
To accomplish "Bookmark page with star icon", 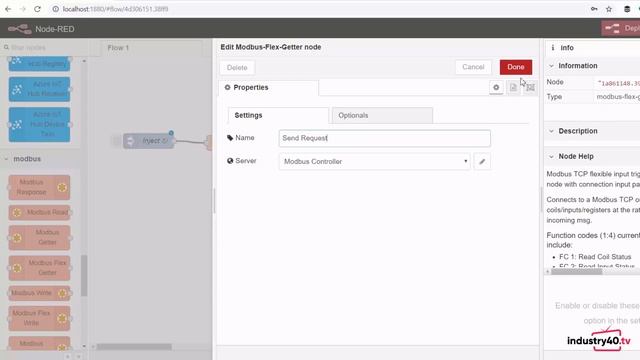I will coord(609,9).
